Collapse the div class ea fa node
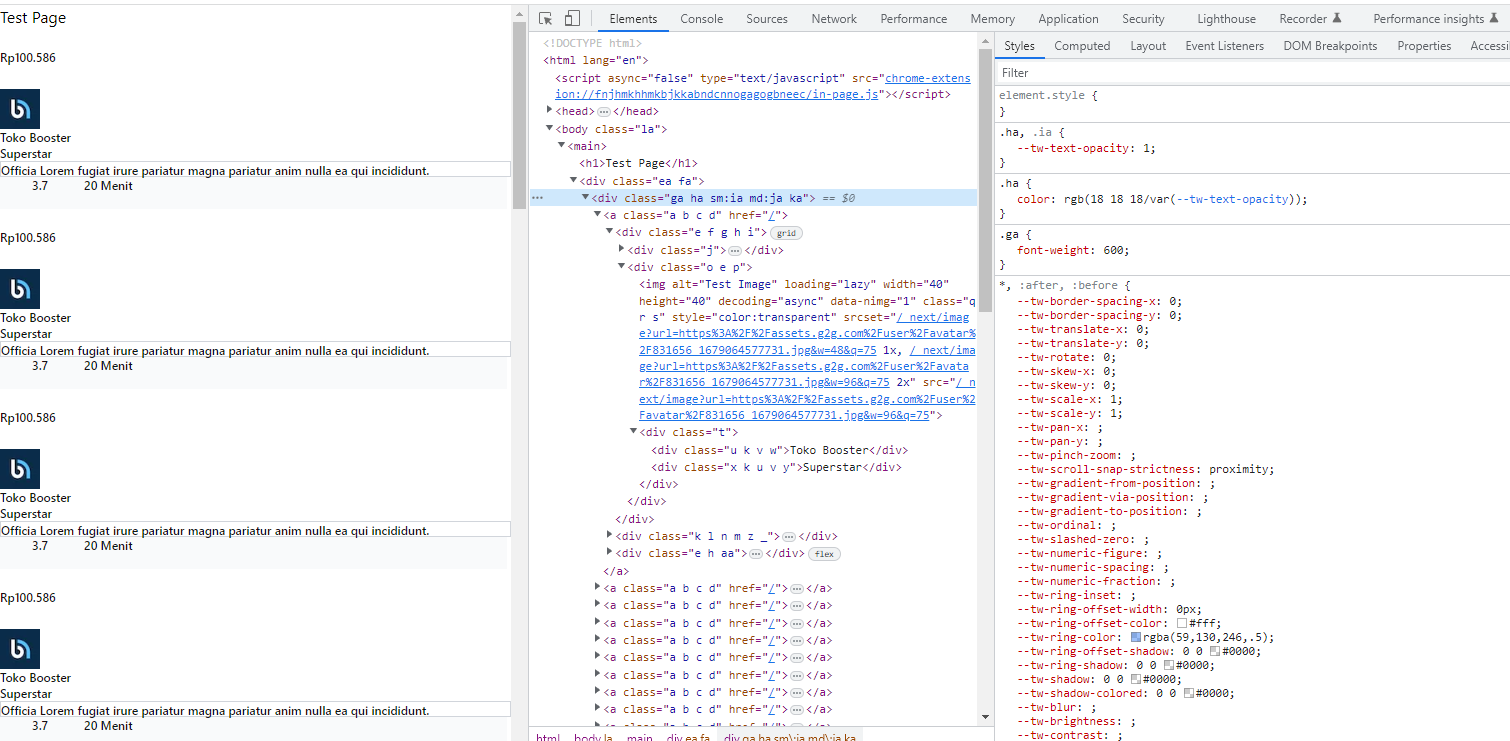Viewport: 1510px width, 741px height. pyautogui.click(x=573, y=180)
